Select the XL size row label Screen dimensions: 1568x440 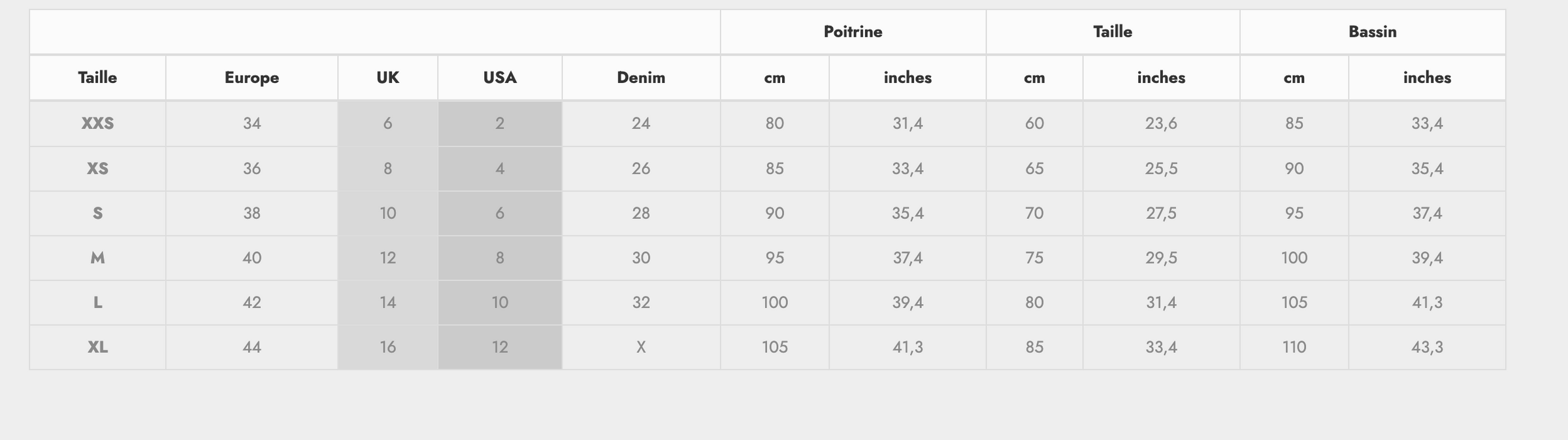97,347
